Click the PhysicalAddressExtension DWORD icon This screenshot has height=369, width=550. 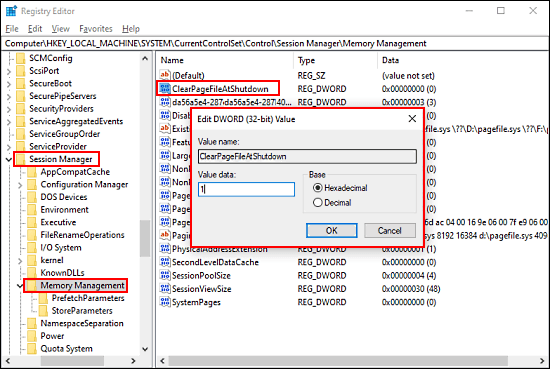[x=165, y=249]
